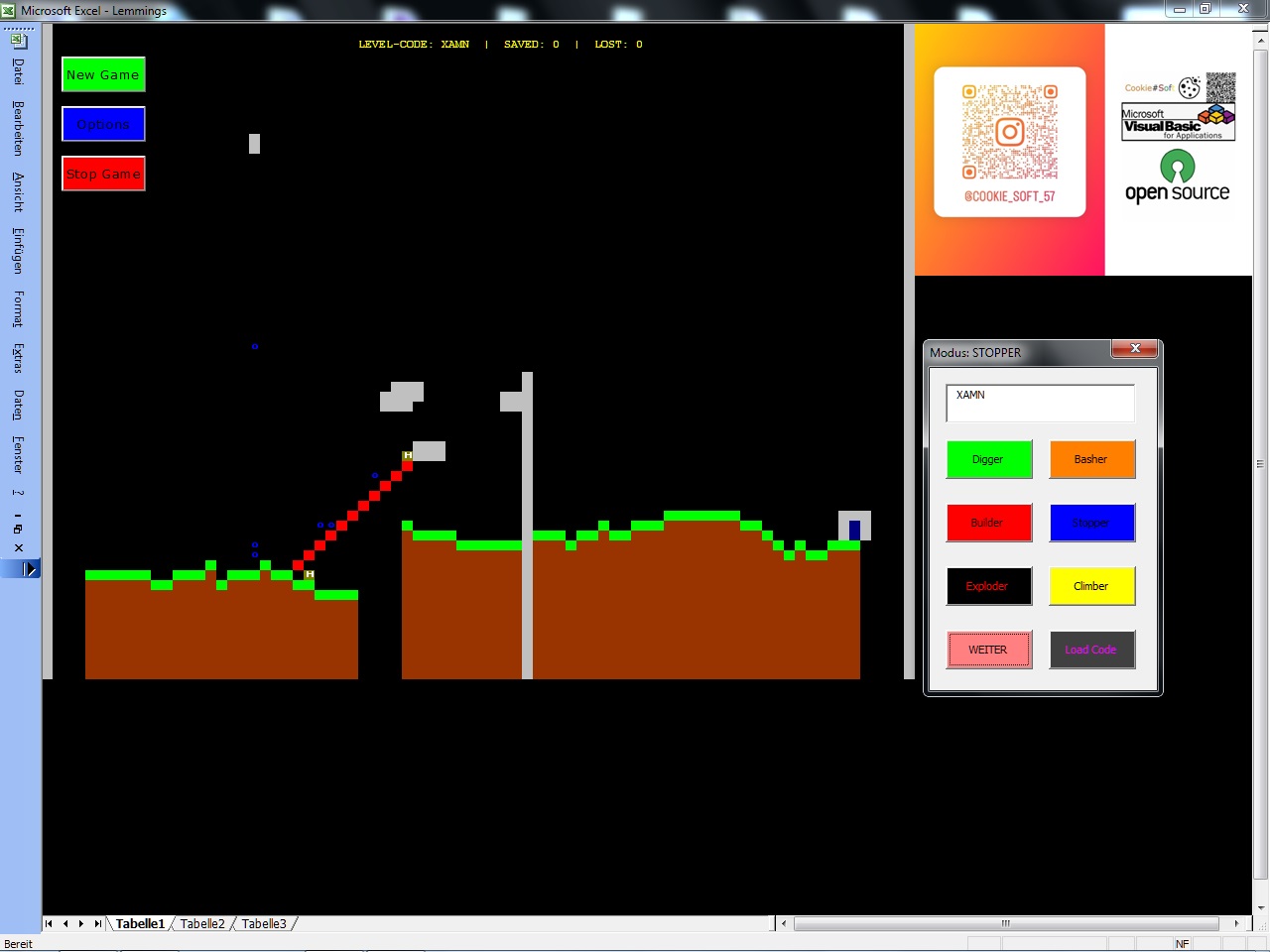The height and width of the screenshot is (952, 1270).
Task: Go to the previous sheet tab
Action: coord(65,923)
